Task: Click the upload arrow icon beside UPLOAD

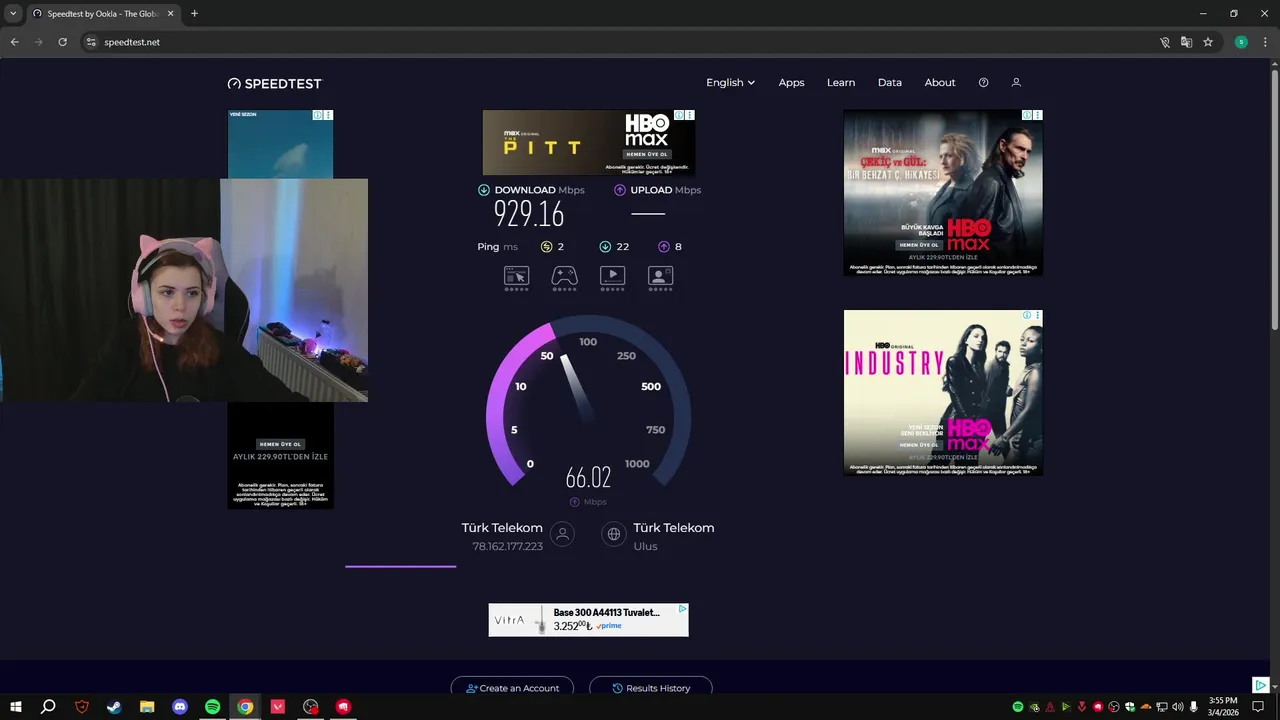Action: 620,190
